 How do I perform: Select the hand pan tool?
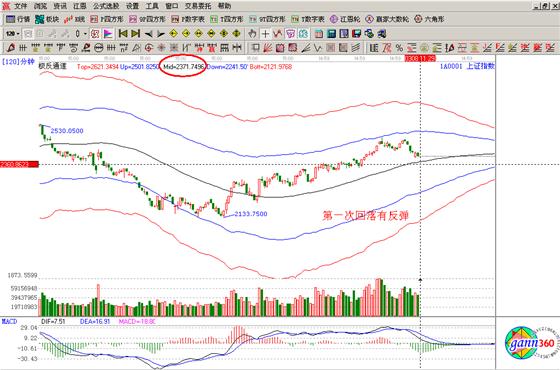[x=252, y=34]
